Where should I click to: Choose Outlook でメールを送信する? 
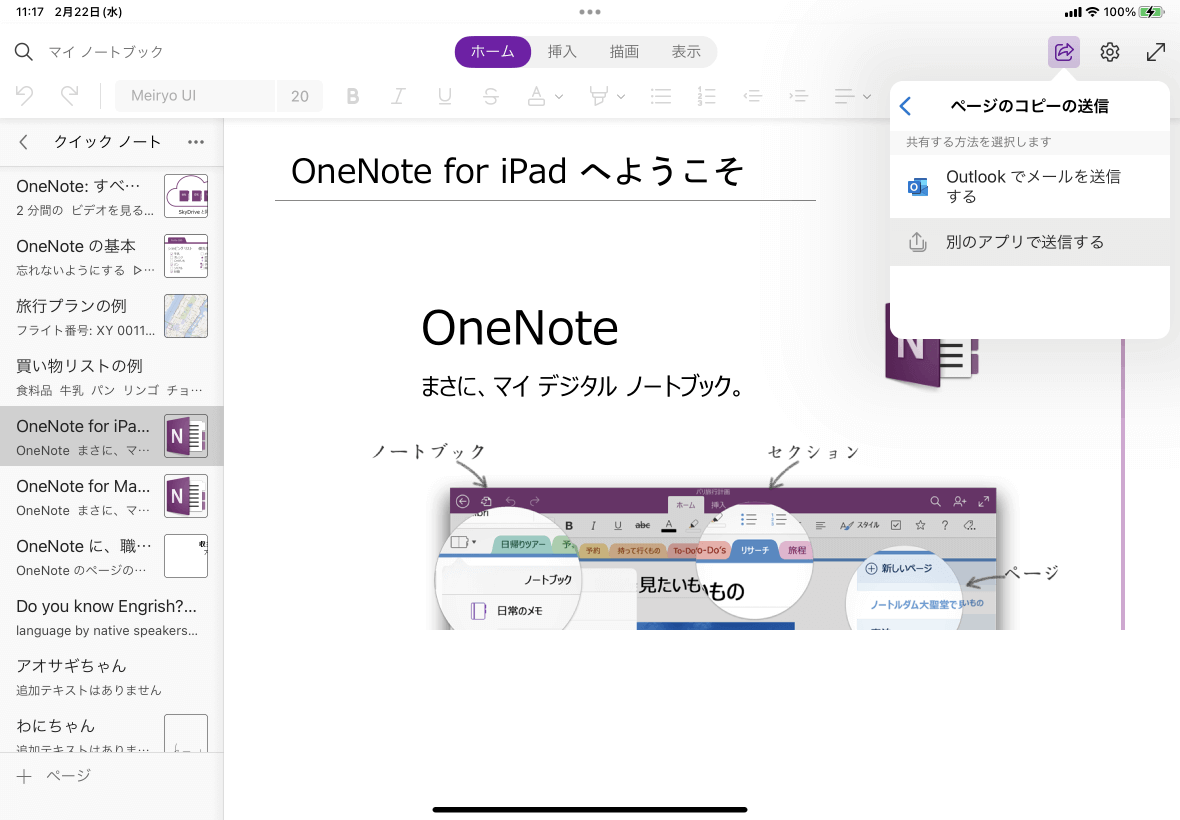(1029, 187)
